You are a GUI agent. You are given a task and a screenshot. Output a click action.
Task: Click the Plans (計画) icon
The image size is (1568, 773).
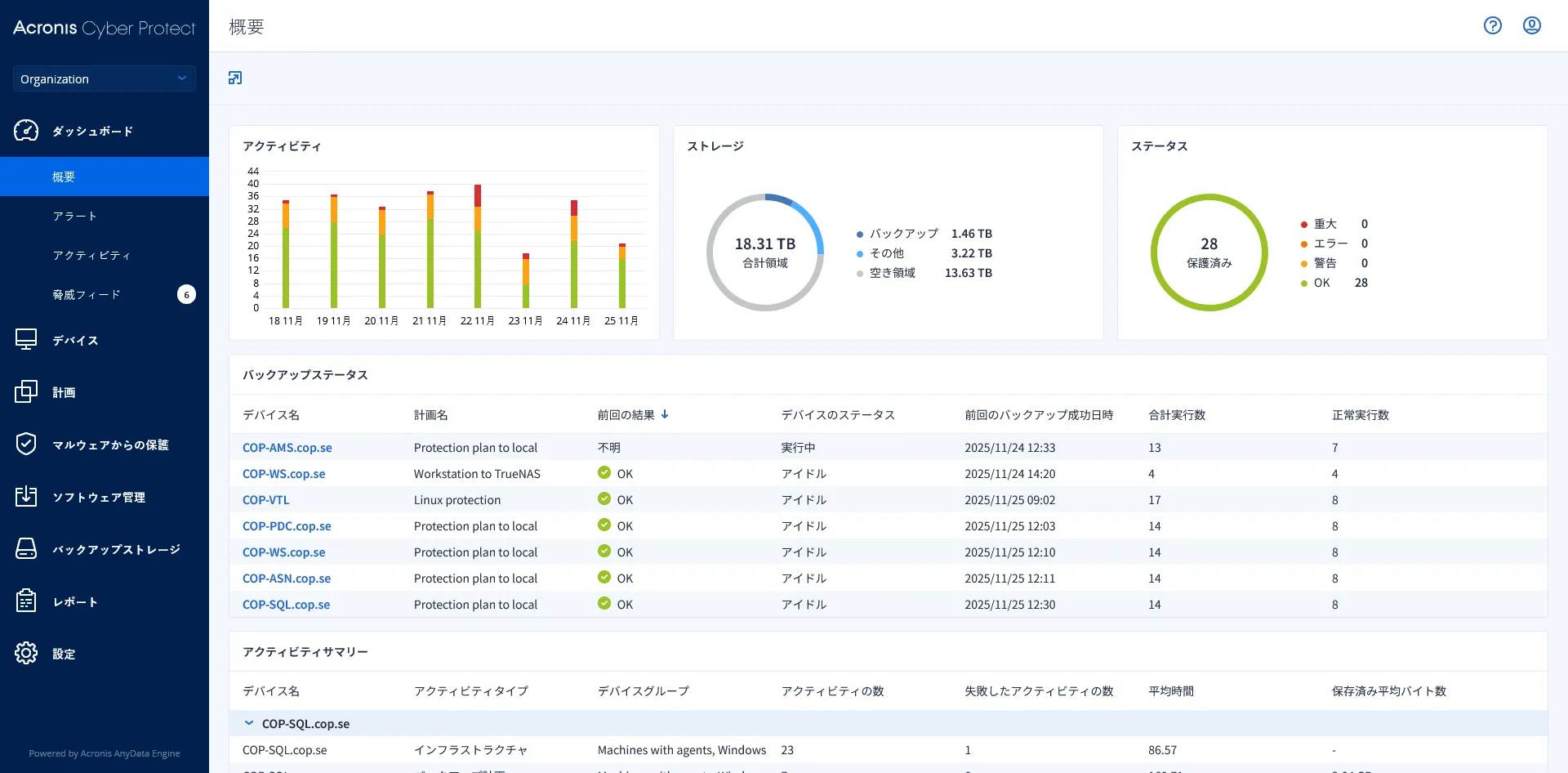click(26, 392)
